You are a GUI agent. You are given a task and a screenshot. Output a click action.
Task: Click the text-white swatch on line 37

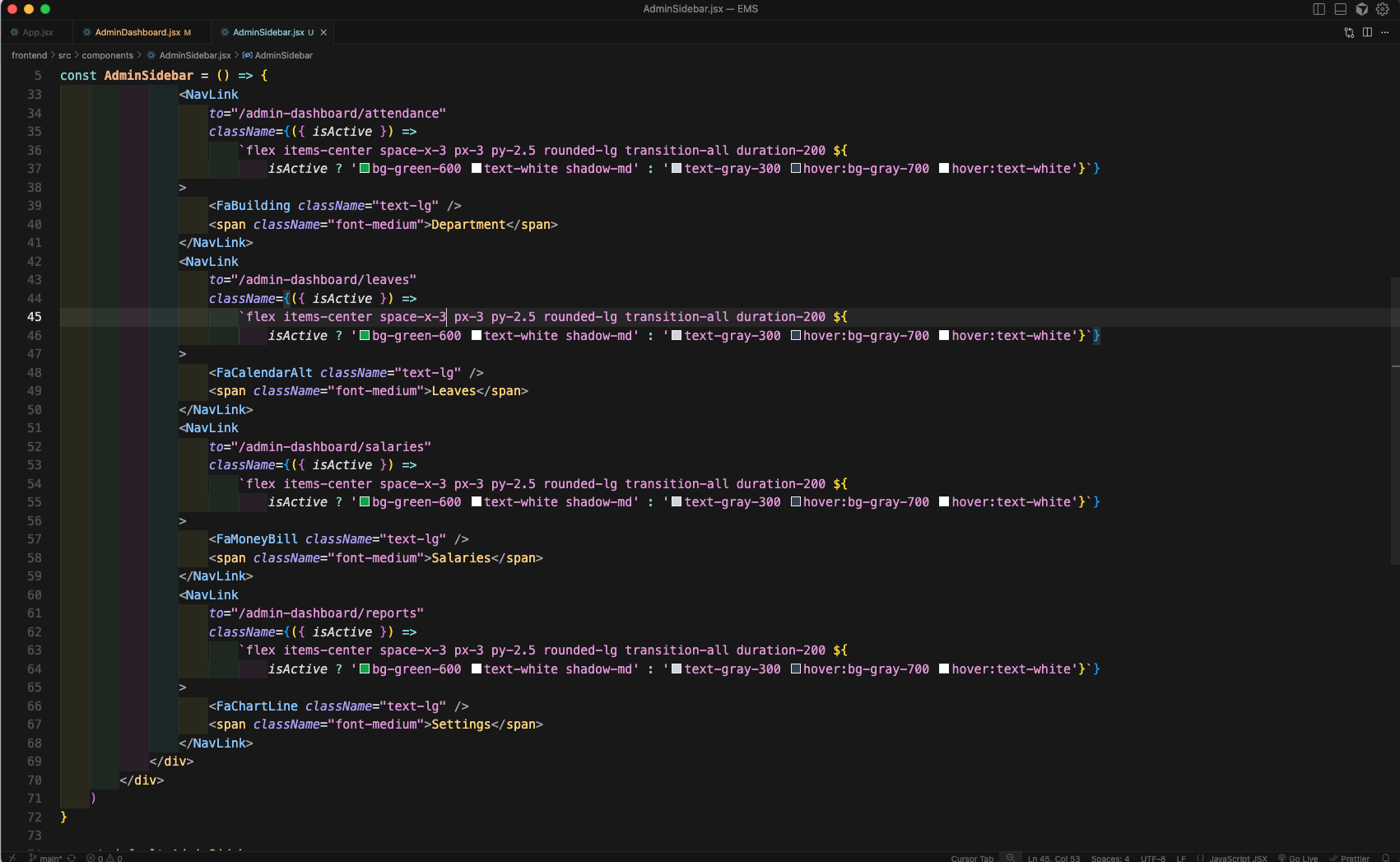[477, 169]
